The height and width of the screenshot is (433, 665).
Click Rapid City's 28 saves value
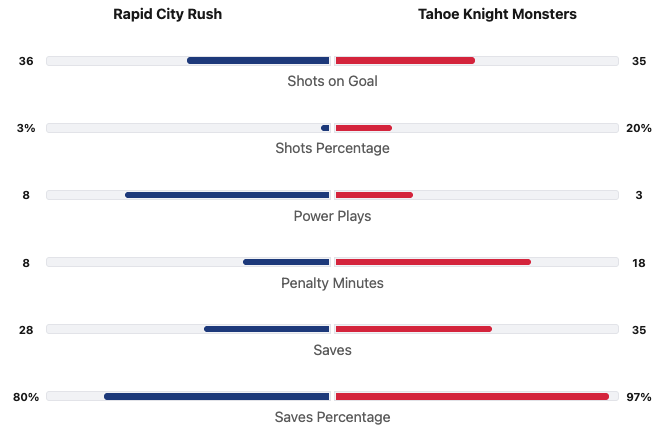tap(26, 330)
